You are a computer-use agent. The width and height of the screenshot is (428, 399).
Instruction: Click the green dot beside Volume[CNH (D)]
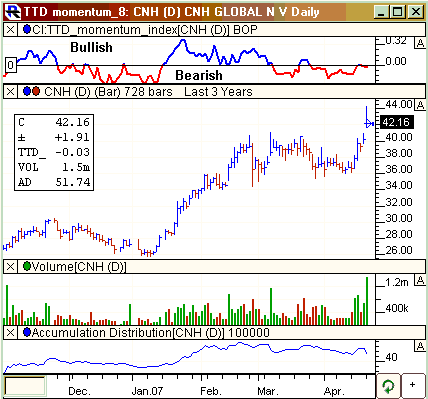point(27,266)
